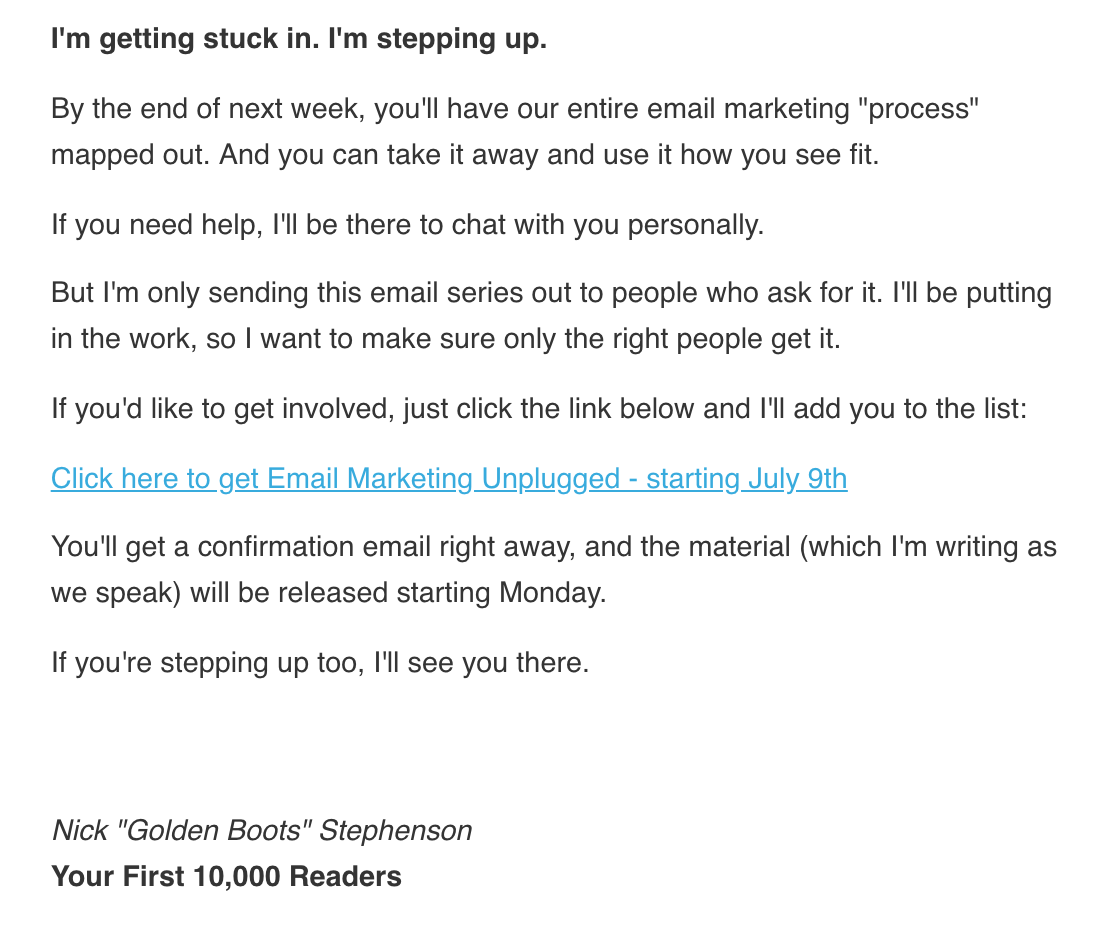This screenshot has width=1110, height=936.
Task: Click the sentence "If you need help, I'll be there"
Action: tap(407, 225)
